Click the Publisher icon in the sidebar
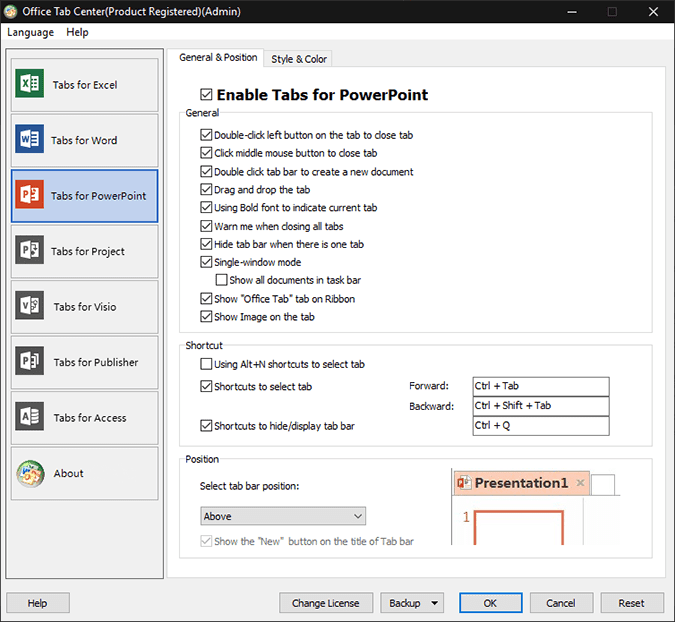Viewport: 675px width, 622px height. [x=29, y=361]
